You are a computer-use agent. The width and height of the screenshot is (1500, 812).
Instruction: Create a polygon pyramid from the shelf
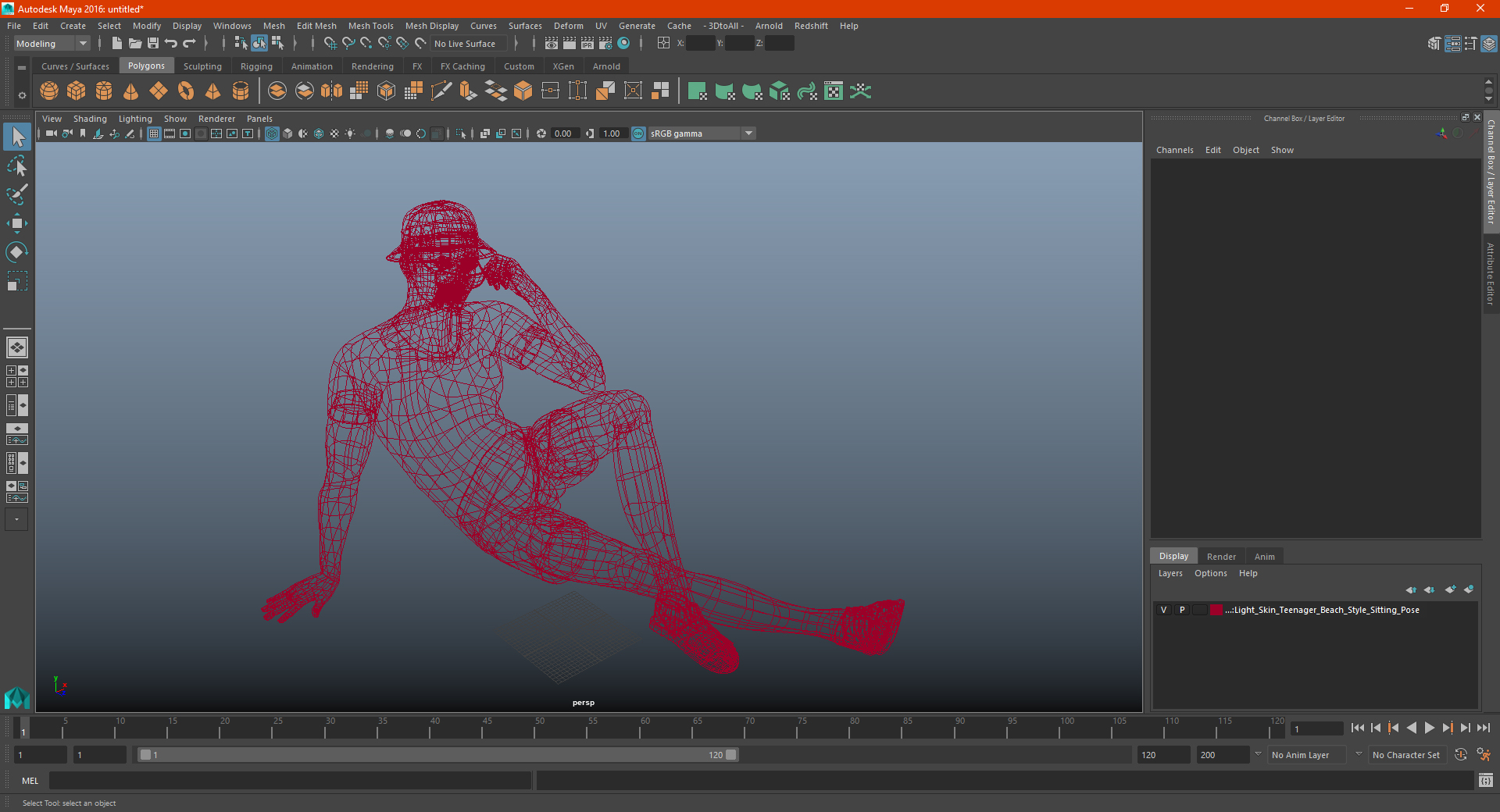(213, 91)
